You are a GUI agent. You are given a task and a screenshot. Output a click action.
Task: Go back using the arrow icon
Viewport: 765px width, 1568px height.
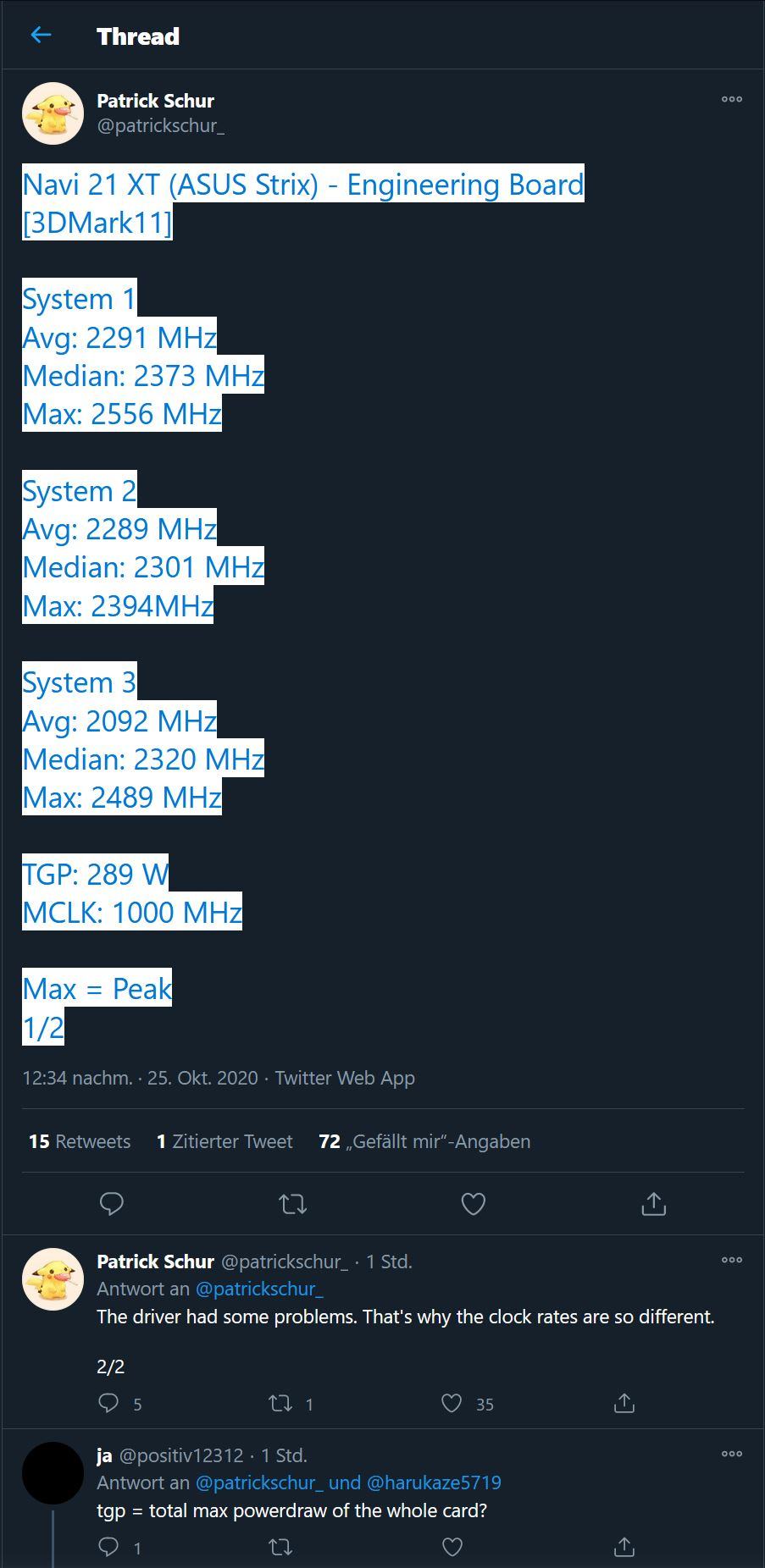pos(41,35)
